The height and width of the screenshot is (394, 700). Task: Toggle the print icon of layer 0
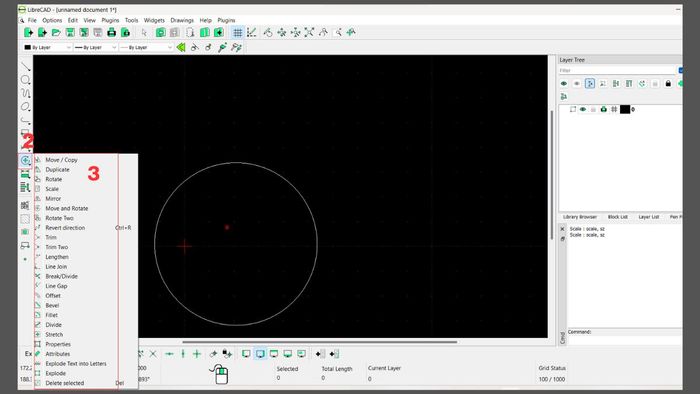click(x=604, y=109)
